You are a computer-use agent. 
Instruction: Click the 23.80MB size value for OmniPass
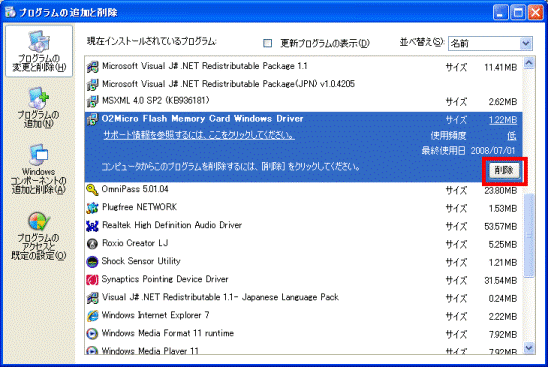[x=500, y=190]
